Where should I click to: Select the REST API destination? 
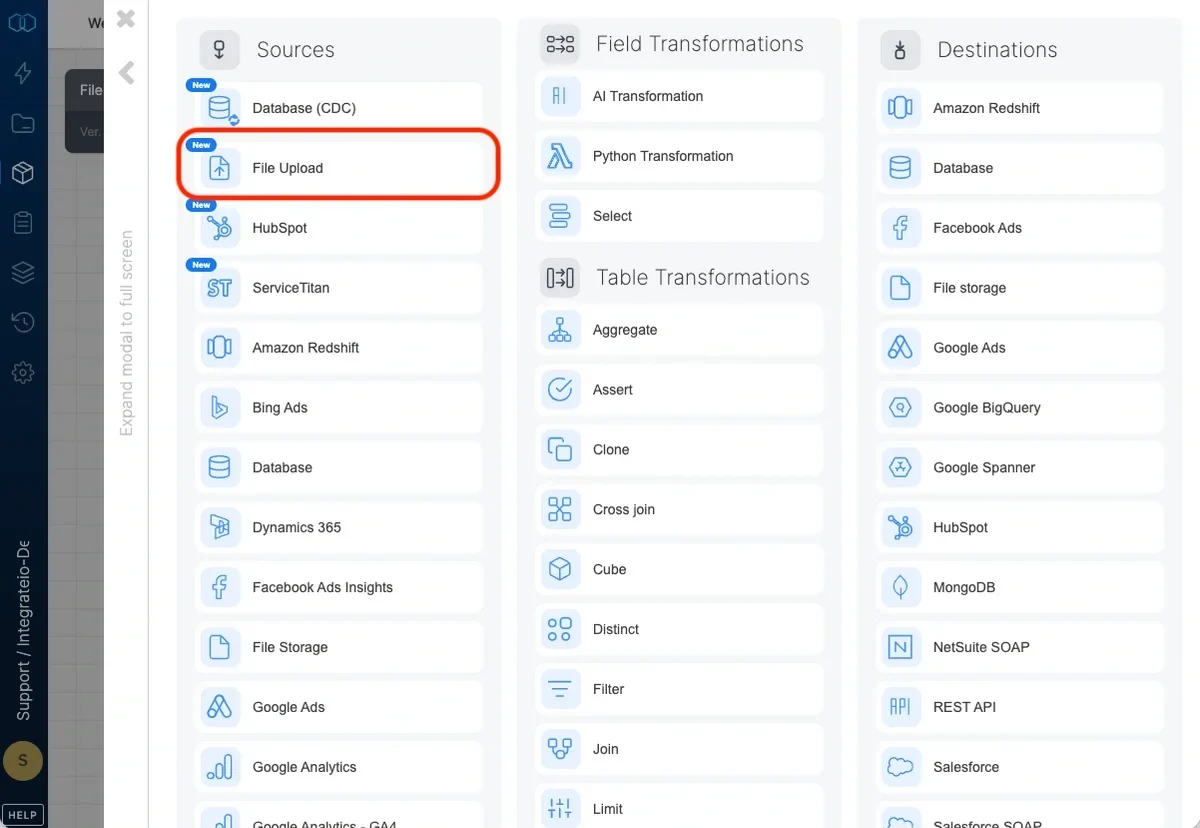point(1020,707)
